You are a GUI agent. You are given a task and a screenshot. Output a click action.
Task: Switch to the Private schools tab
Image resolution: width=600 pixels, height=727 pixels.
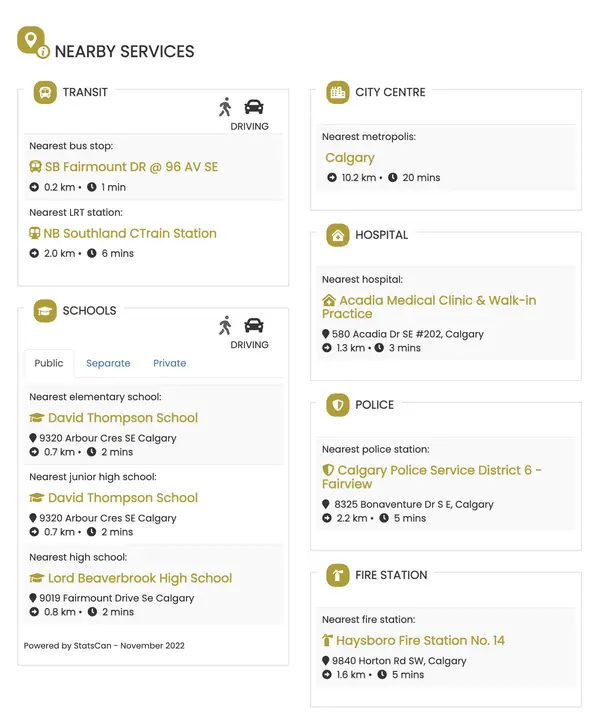[x=169, y=363]
